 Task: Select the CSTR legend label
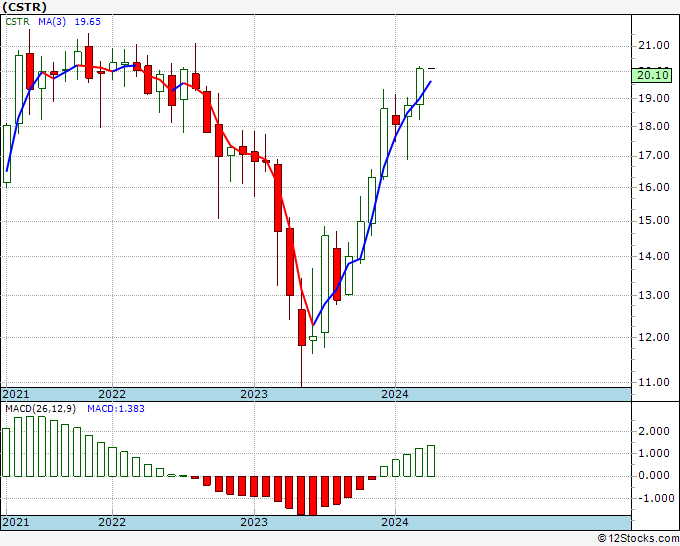coord(17,22)
